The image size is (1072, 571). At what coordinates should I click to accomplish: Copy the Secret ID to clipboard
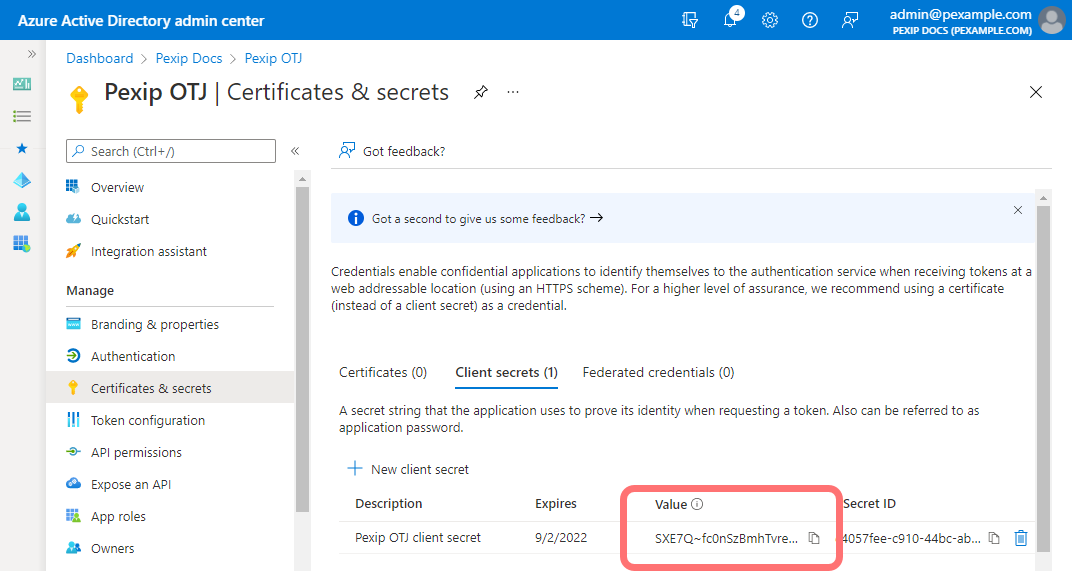pos(994,538)
